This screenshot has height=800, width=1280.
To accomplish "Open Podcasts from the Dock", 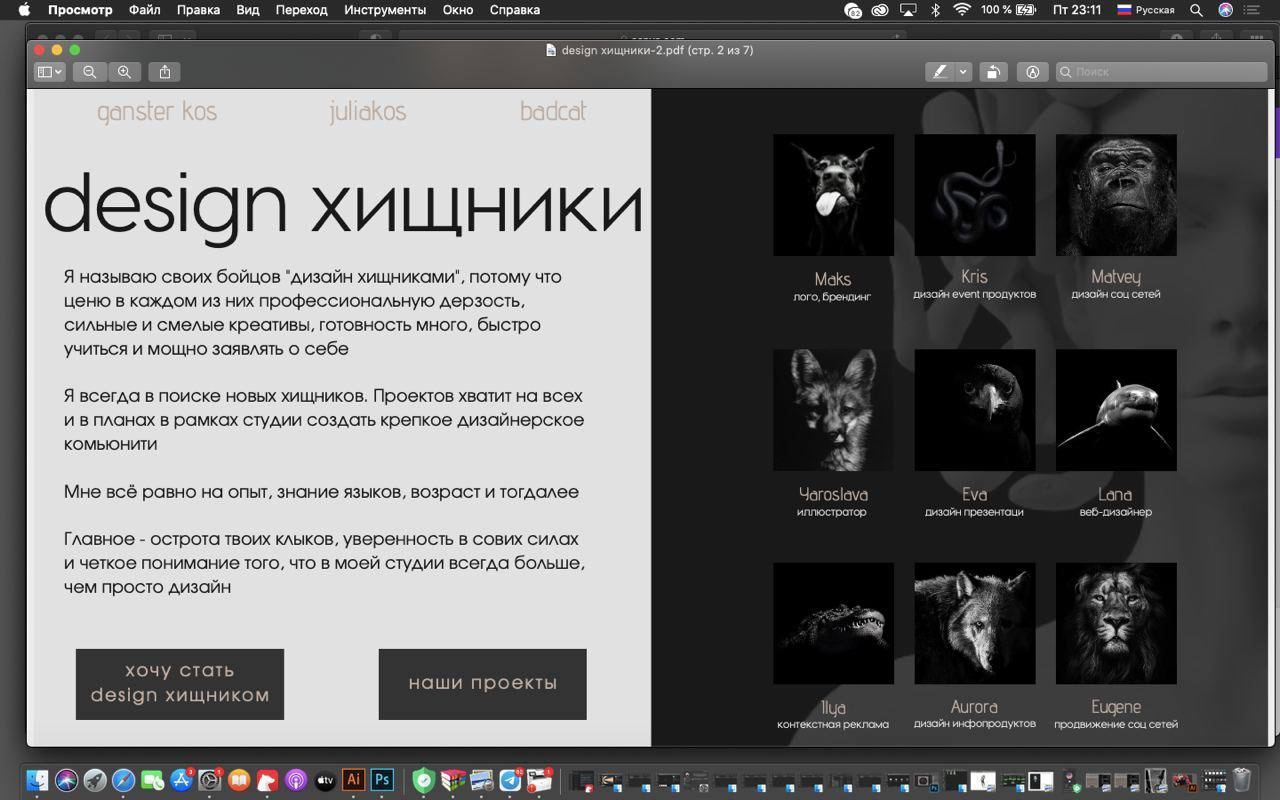I will pos(296,780).
